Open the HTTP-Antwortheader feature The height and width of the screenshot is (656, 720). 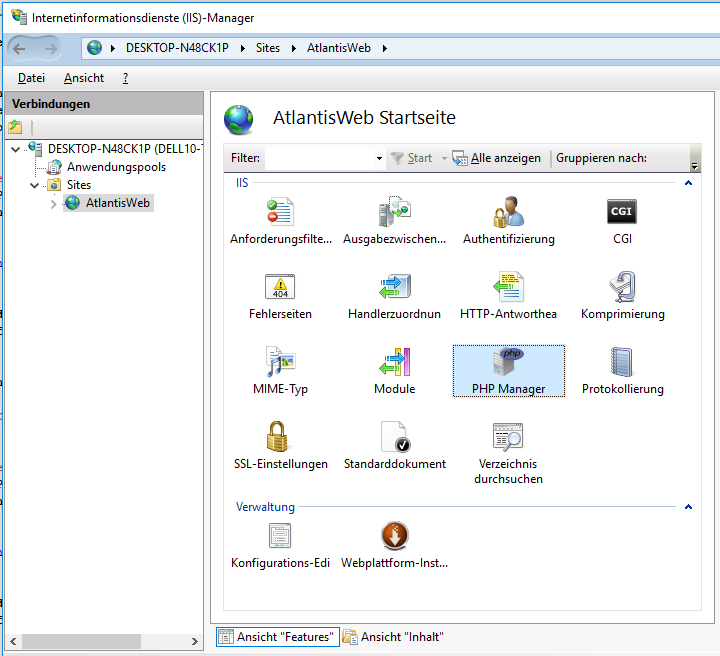[508, 295]
